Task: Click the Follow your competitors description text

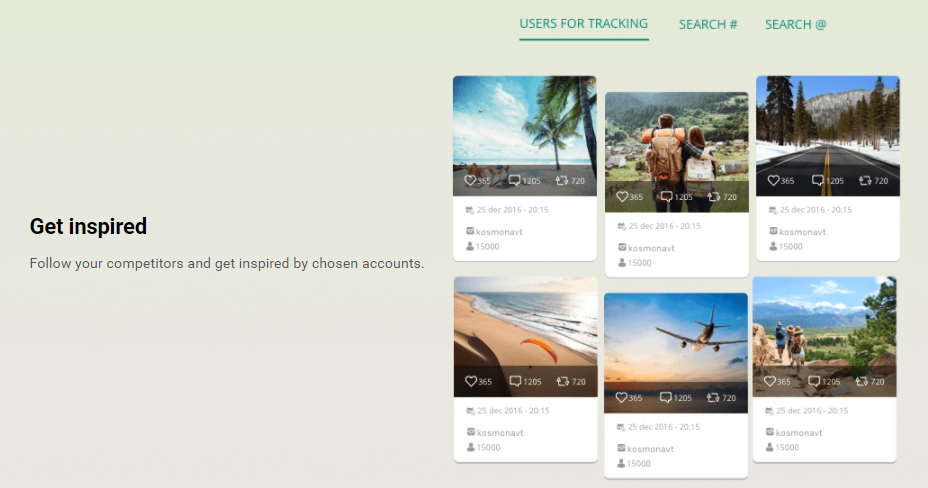Action: point(227,263)
